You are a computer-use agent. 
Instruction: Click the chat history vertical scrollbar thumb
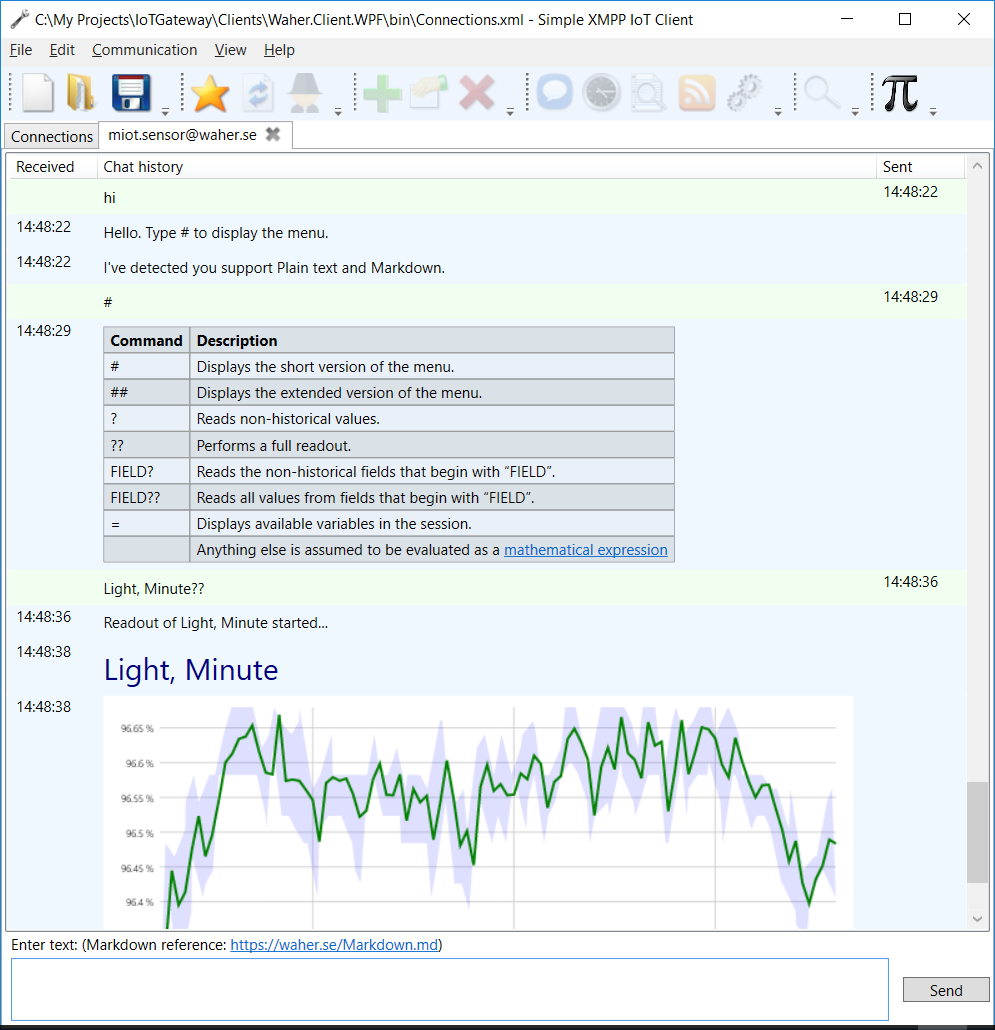click(x=977, y=832)
